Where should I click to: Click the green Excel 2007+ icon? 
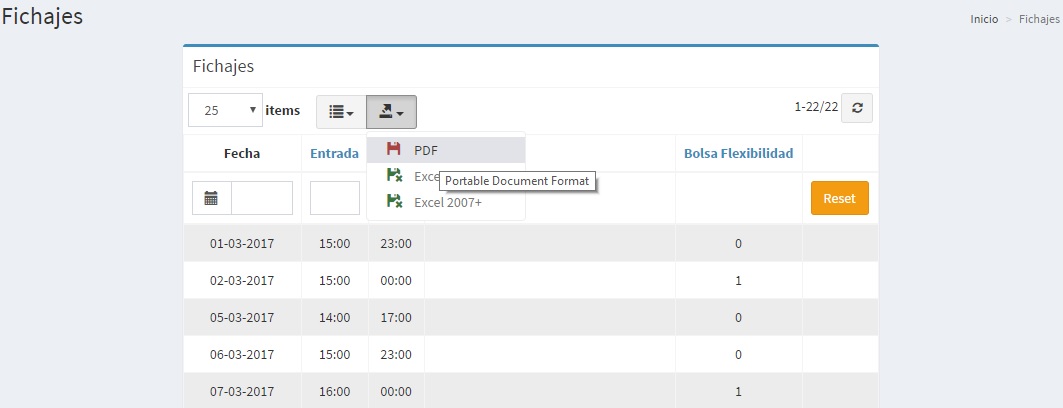coord(394,202)
